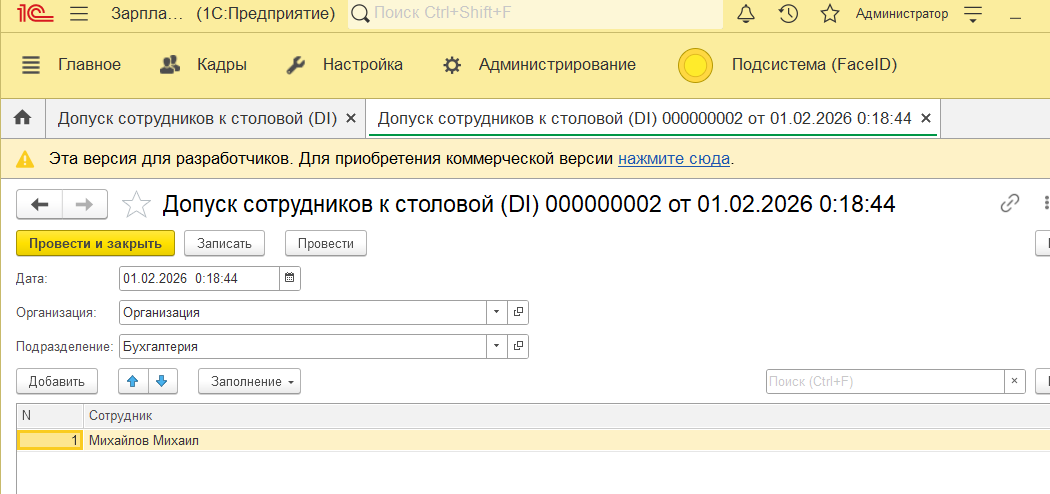Open the hamburger main menu icon

coord(80,14)
